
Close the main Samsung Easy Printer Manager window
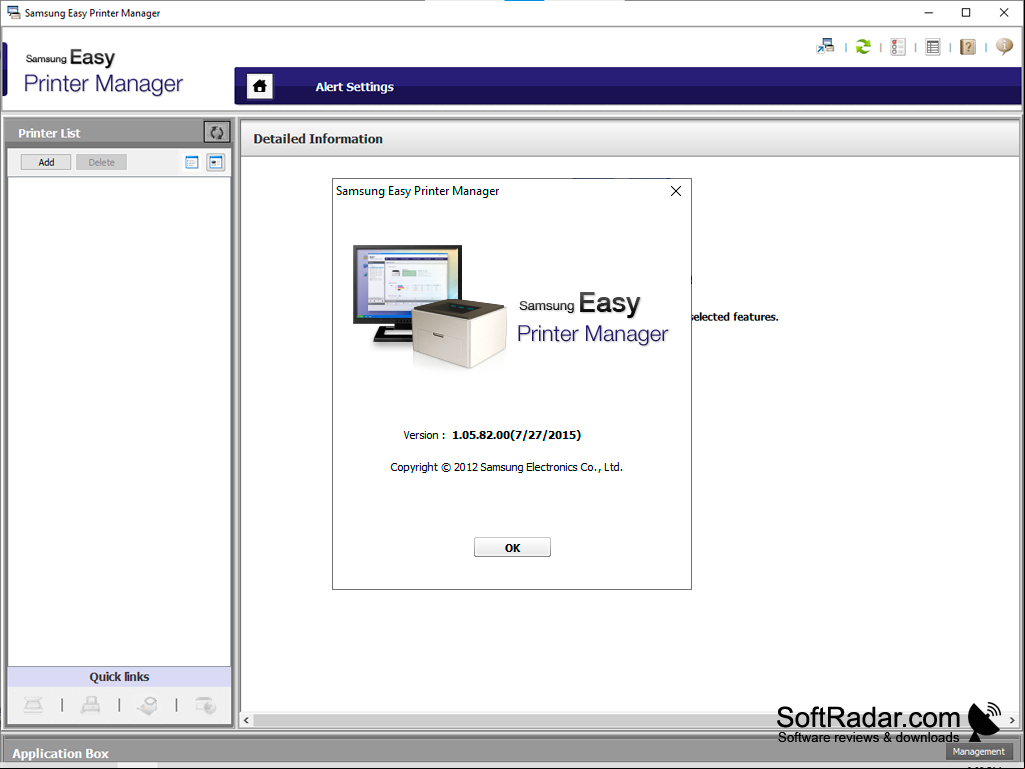(x=1004, y=12)
